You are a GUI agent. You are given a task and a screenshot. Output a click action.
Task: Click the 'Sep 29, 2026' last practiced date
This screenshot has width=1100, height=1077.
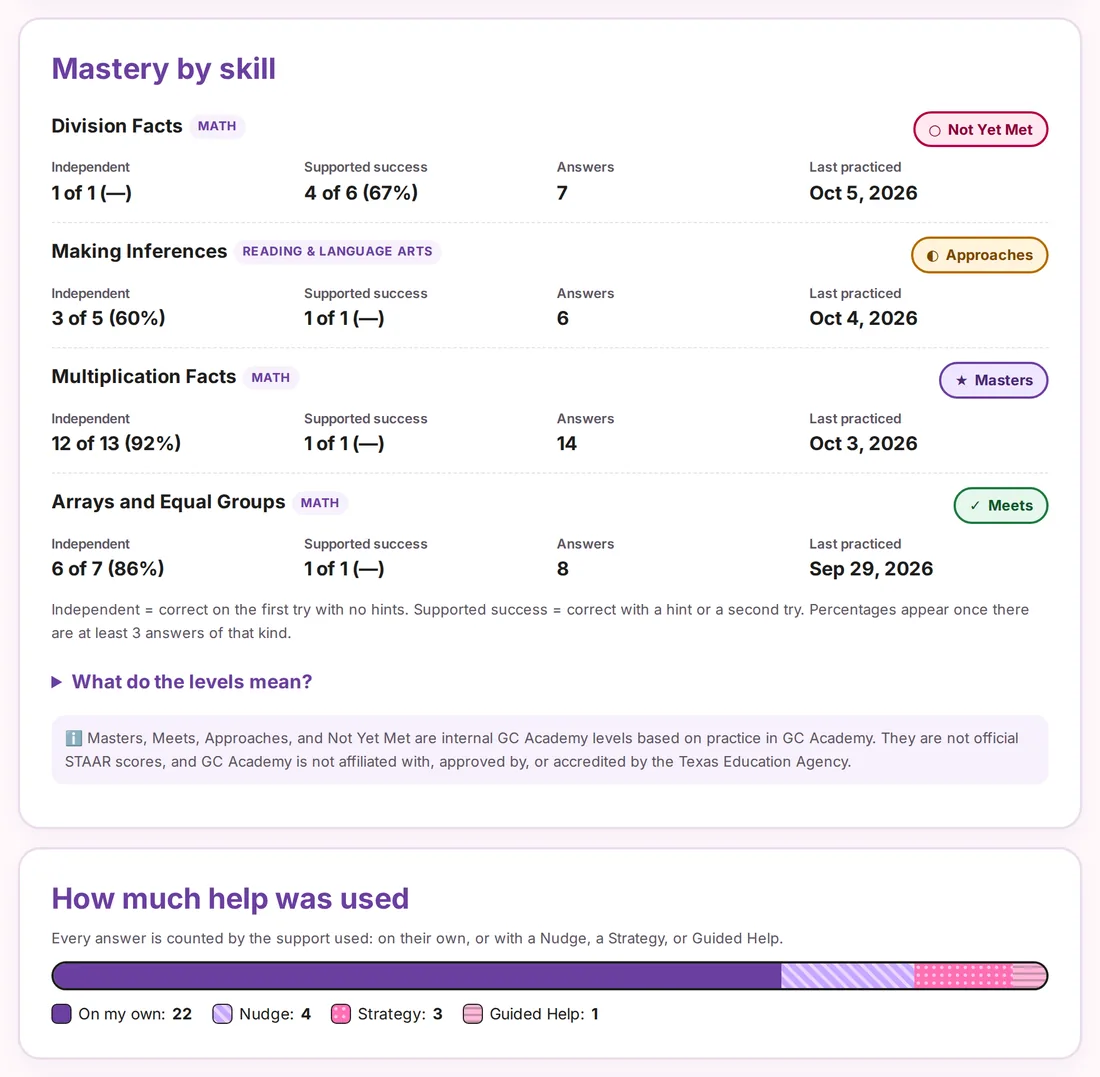pos(871,568)
